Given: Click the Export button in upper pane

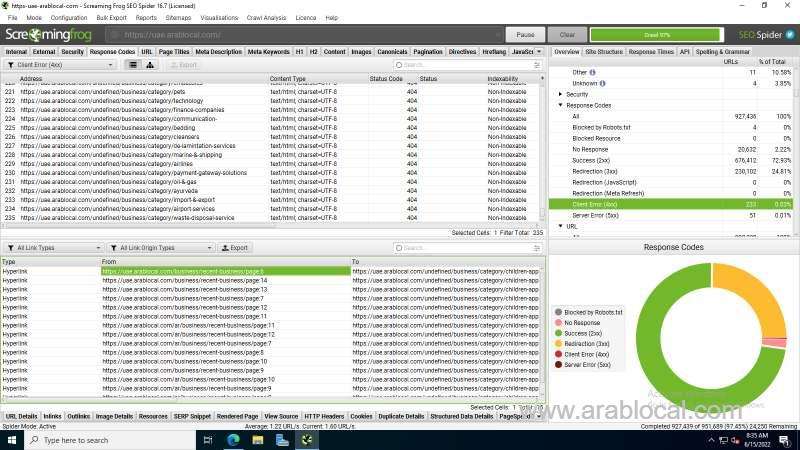Looking at the screenshot, I should [184, 65].
